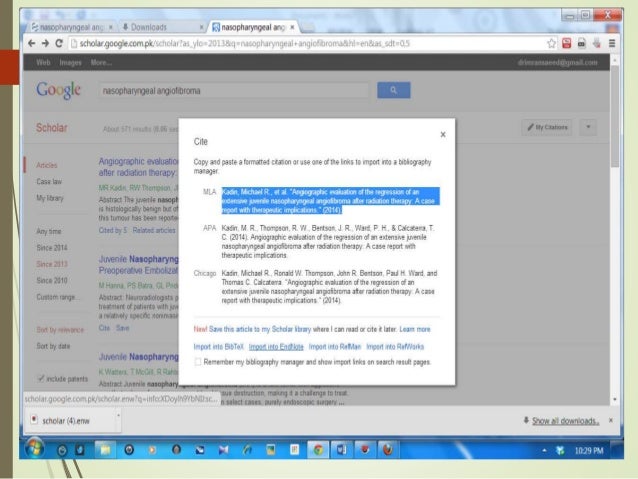Open the dark document extension icon
638x479 pixels.
(x=581, y=44)
